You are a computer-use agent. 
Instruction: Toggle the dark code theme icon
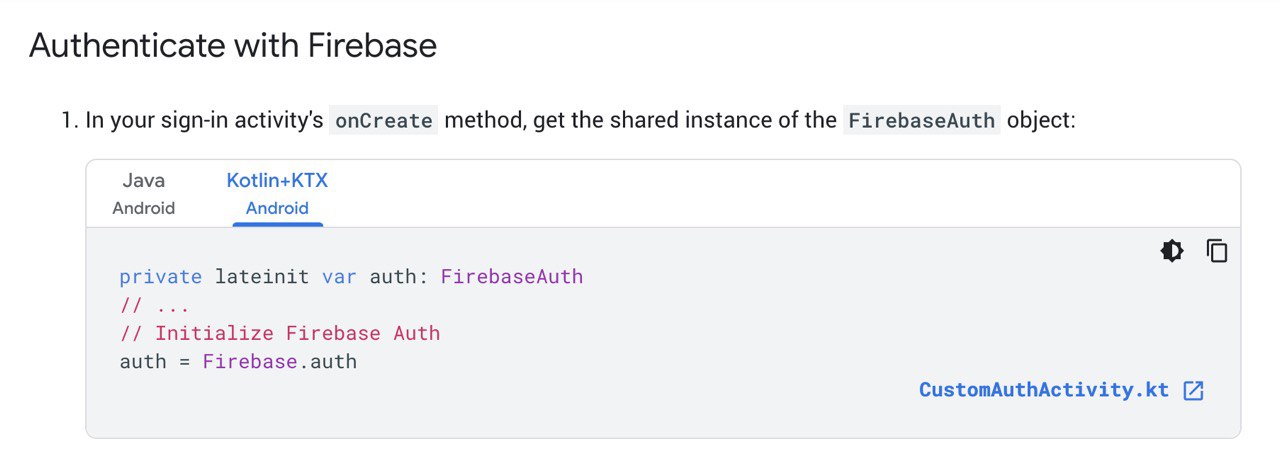[1172, 251]
